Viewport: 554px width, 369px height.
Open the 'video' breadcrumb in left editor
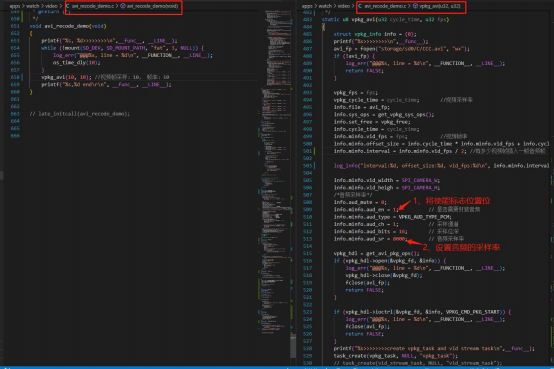coord(51,6)
